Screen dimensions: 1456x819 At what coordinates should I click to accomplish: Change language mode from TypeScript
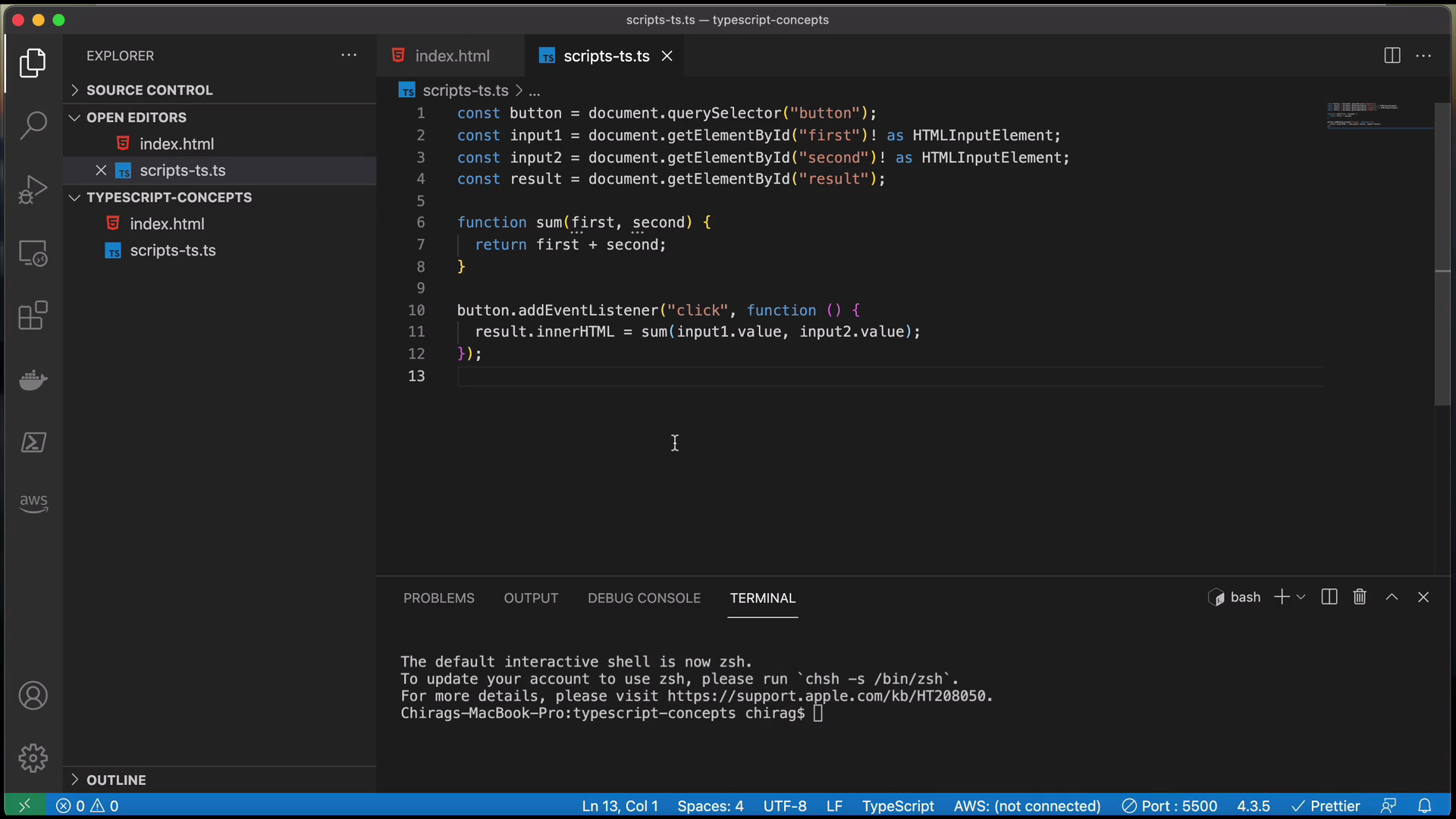(x=898, y=805)
